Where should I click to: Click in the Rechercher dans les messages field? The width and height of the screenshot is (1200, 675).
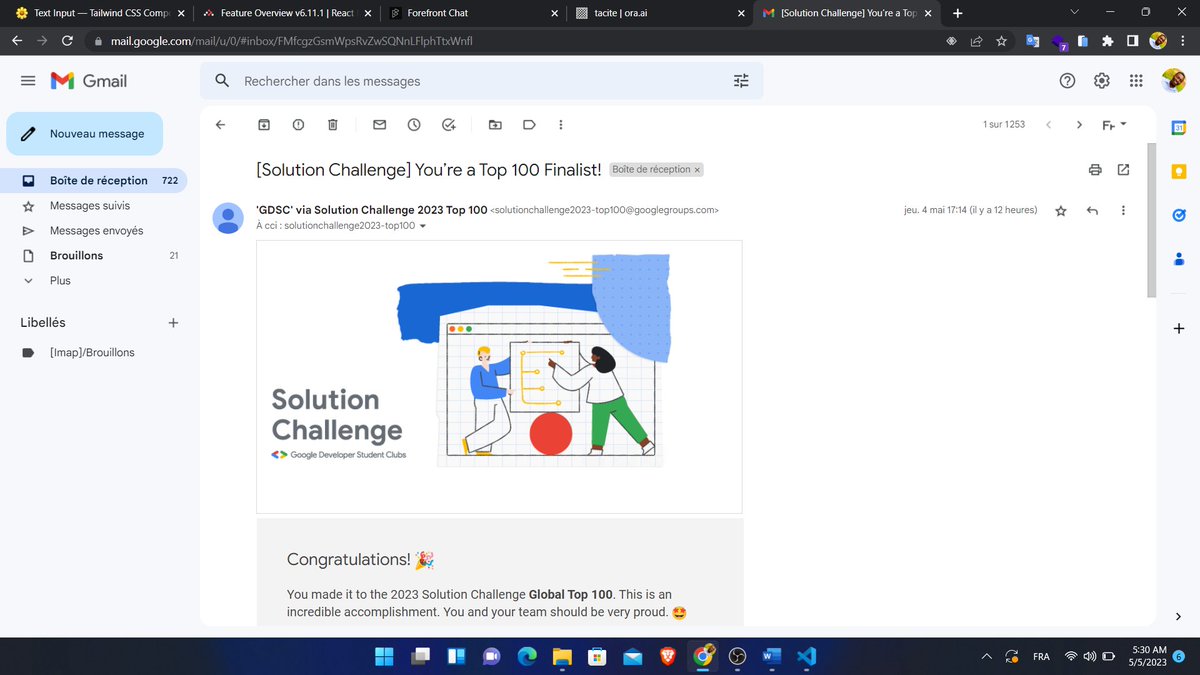(480, 81)
